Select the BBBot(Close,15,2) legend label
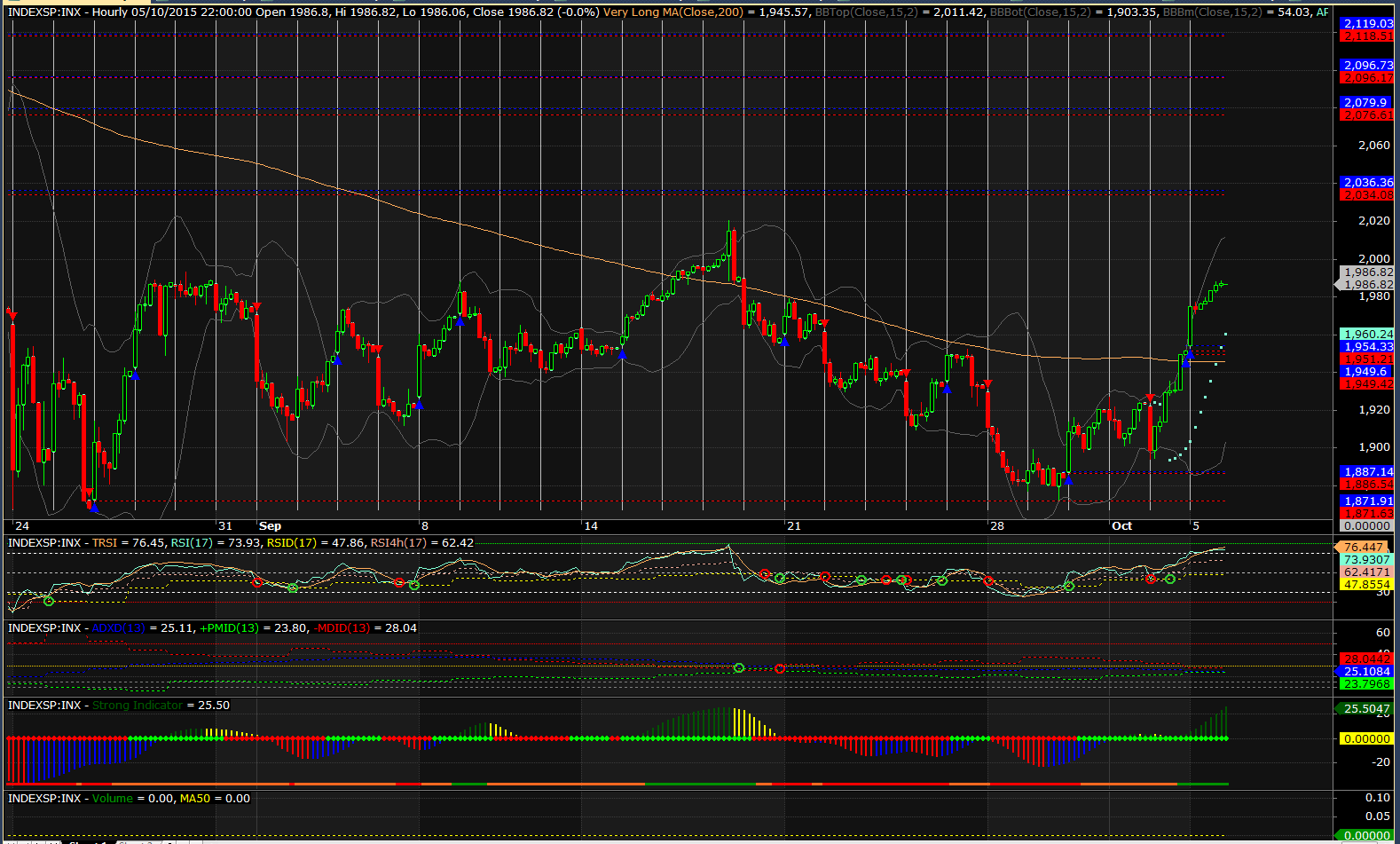The image size is (1400, 844). [x=1041, y=12]
